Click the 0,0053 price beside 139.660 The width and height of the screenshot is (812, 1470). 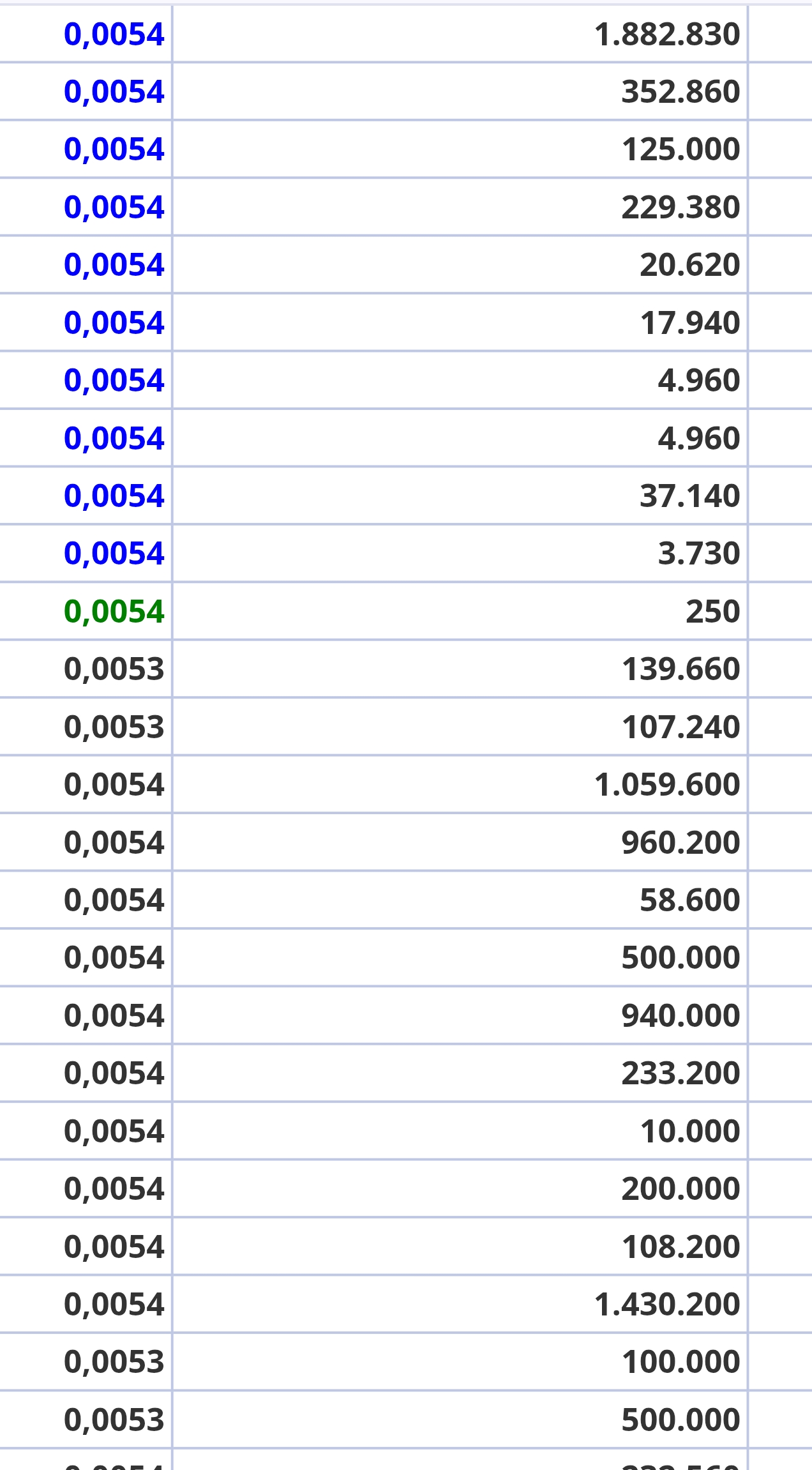114,669
